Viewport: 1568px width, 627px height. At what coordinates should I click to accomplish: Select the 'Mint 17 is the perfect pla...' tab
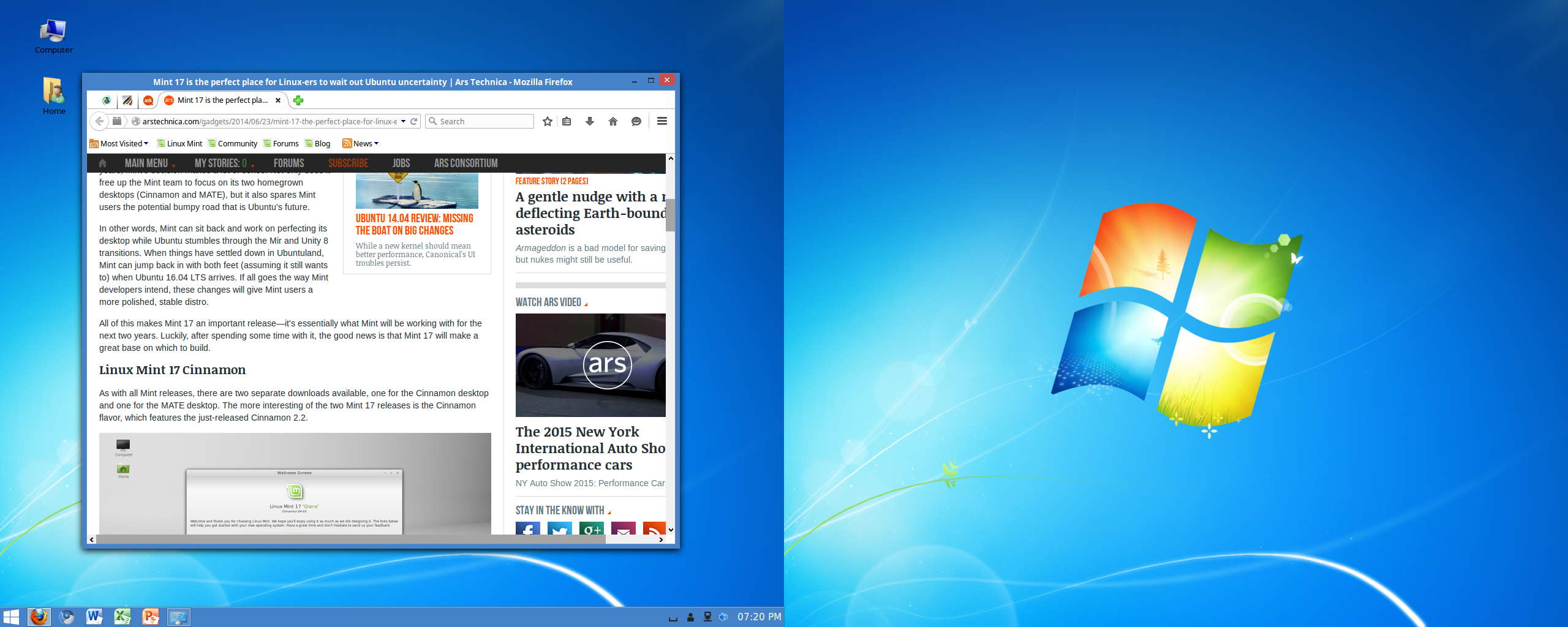[222, 100]
